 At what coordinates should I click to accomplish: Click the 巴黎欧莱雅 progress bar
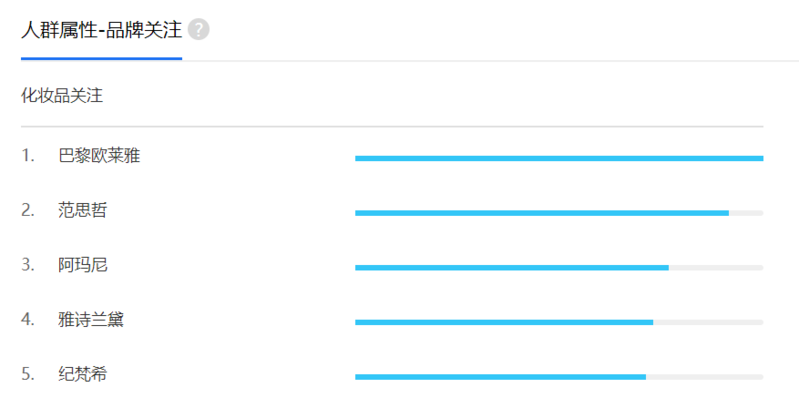[559, 159]
